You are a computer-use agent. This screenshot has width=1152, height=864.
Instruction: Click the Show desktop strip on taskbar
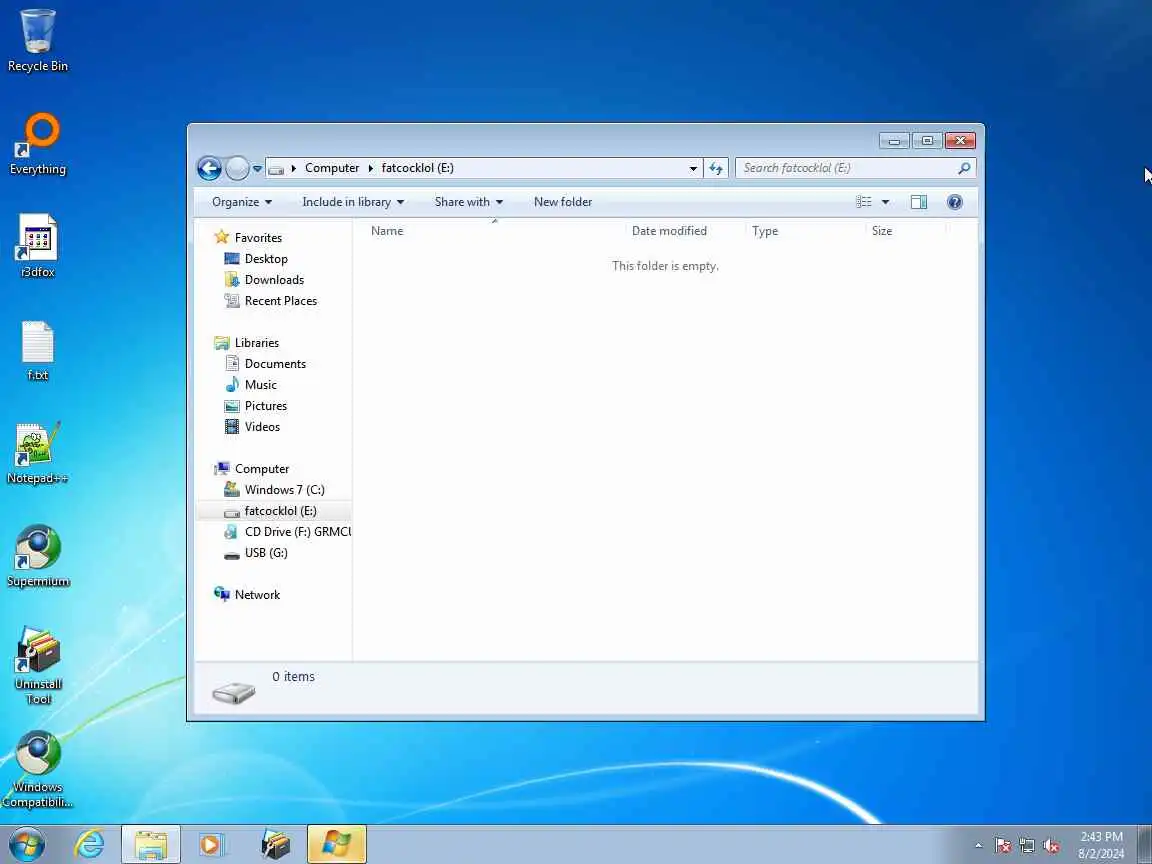pos(1145,845)
